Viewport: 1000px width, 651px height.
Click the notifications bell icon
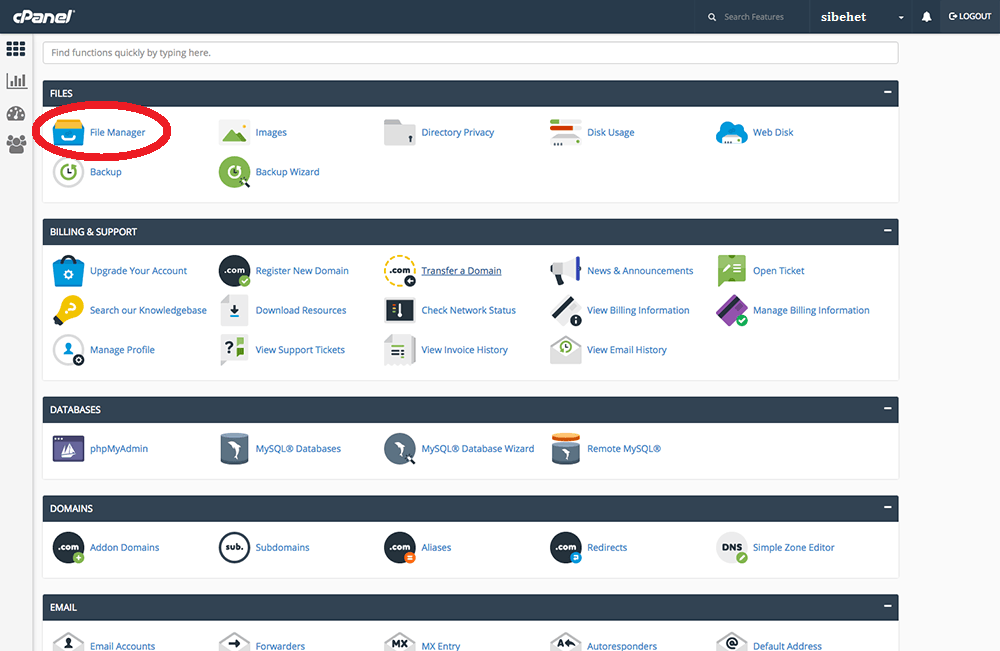pos(926,17)
